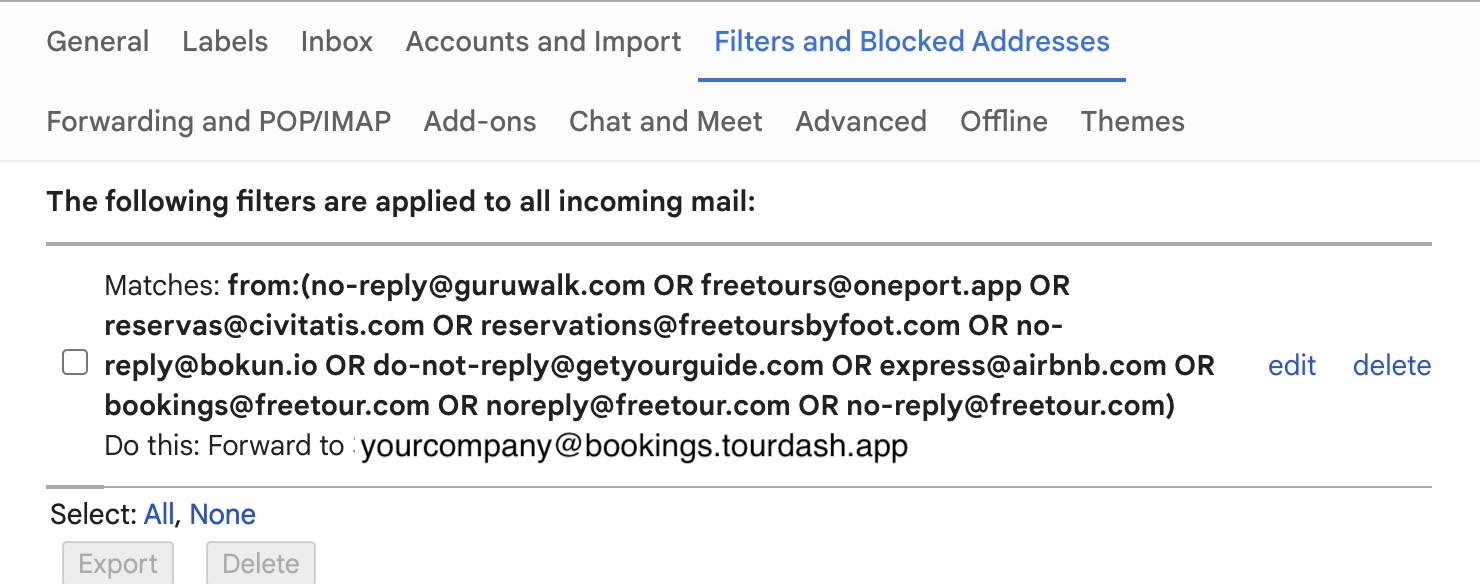Select All filters link
The image size is (1480, 584).
(159, 515)
